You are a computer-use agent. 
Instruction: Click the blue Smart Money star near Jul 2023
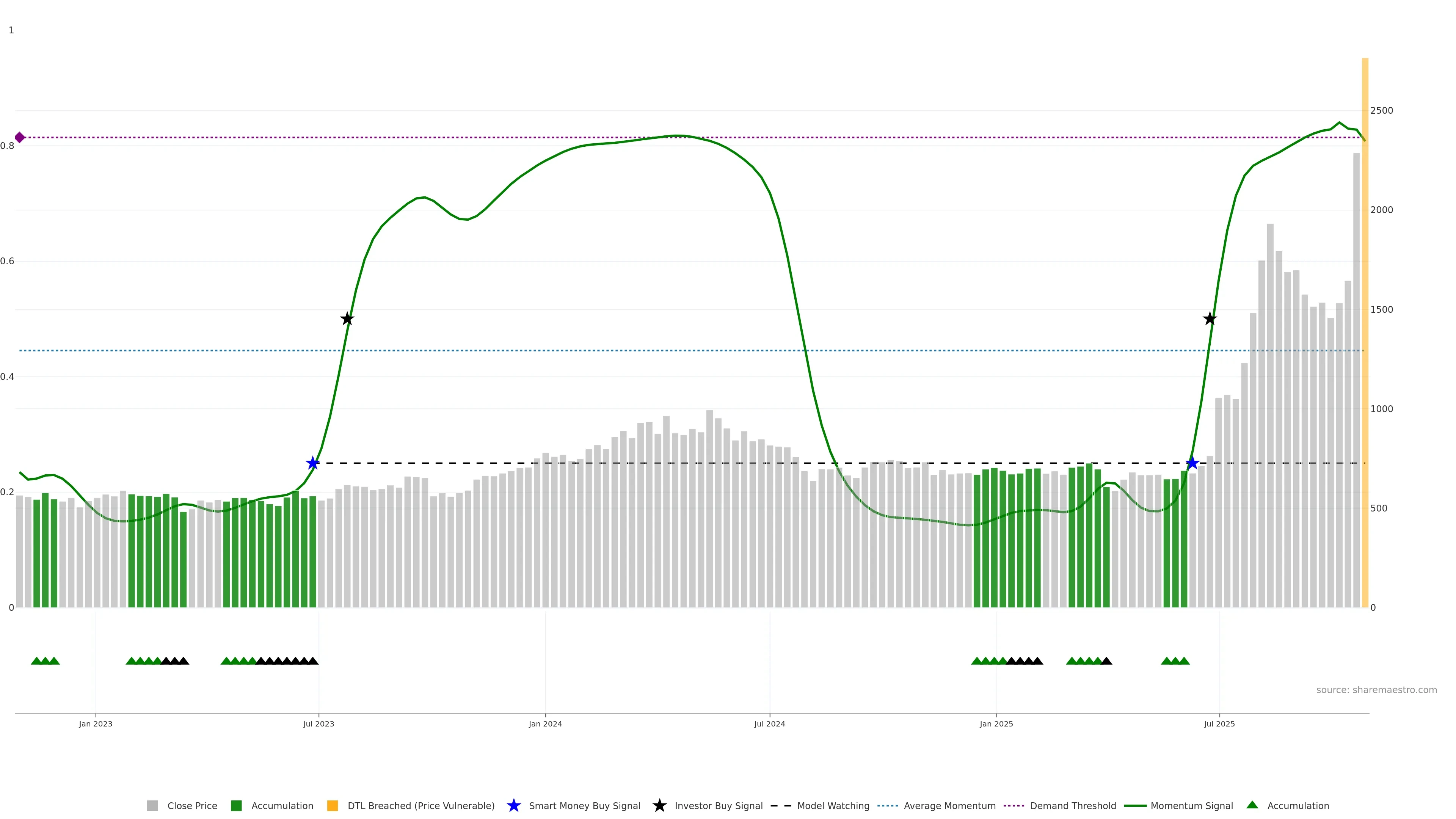pos(312,463)
